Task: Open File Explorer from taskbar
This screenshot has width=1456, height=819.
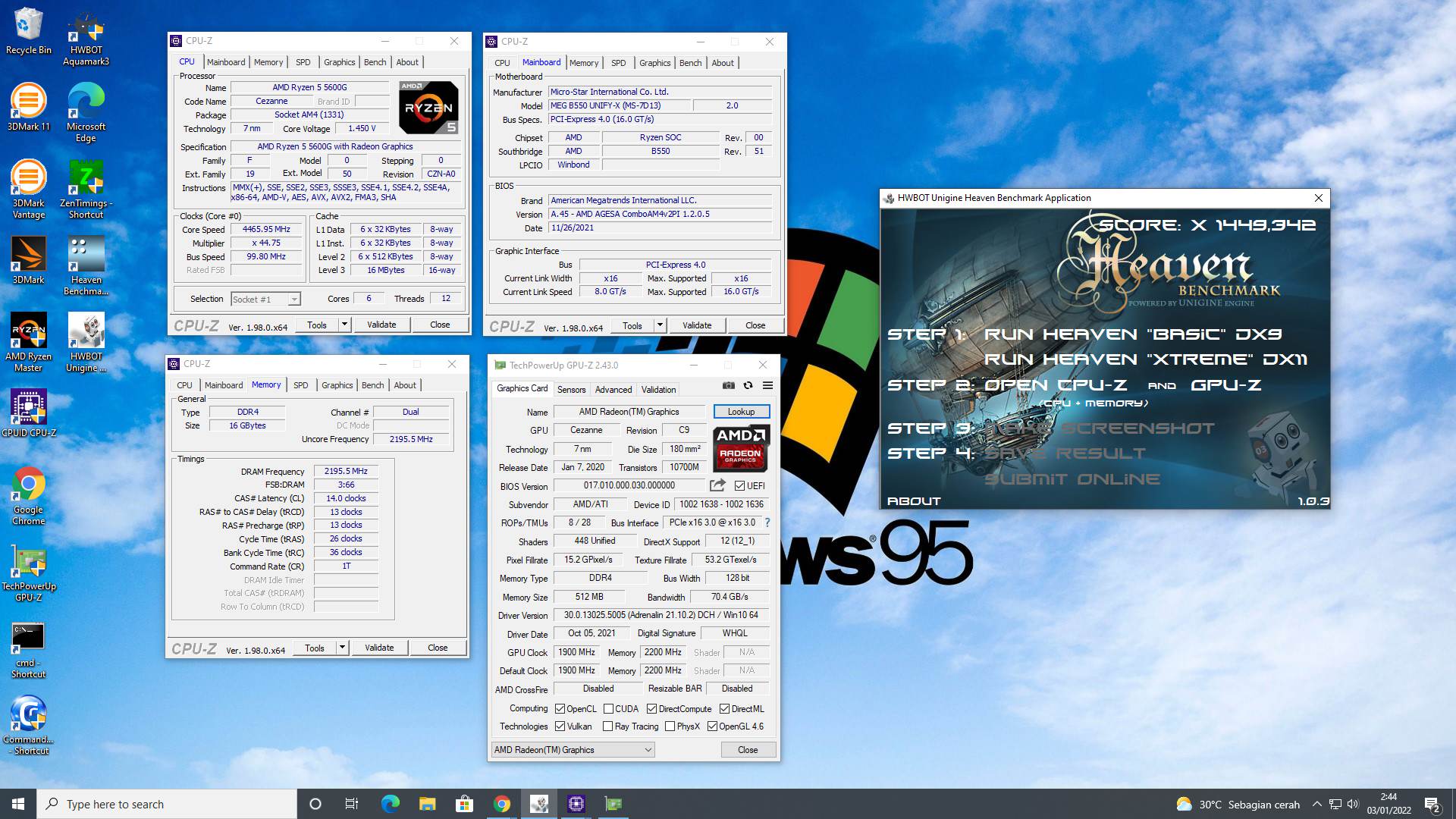Action: [x=427, y=804]
